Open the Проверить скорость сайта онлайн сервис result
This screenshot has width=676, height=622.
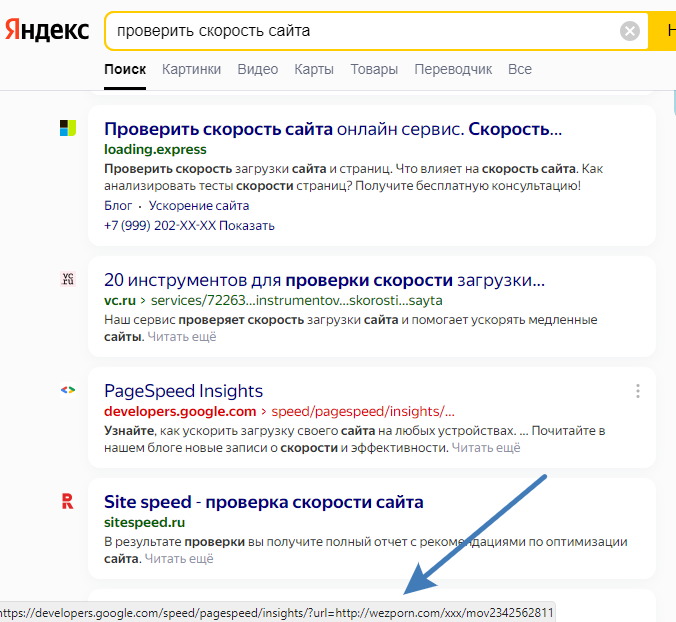click(333, 129)
